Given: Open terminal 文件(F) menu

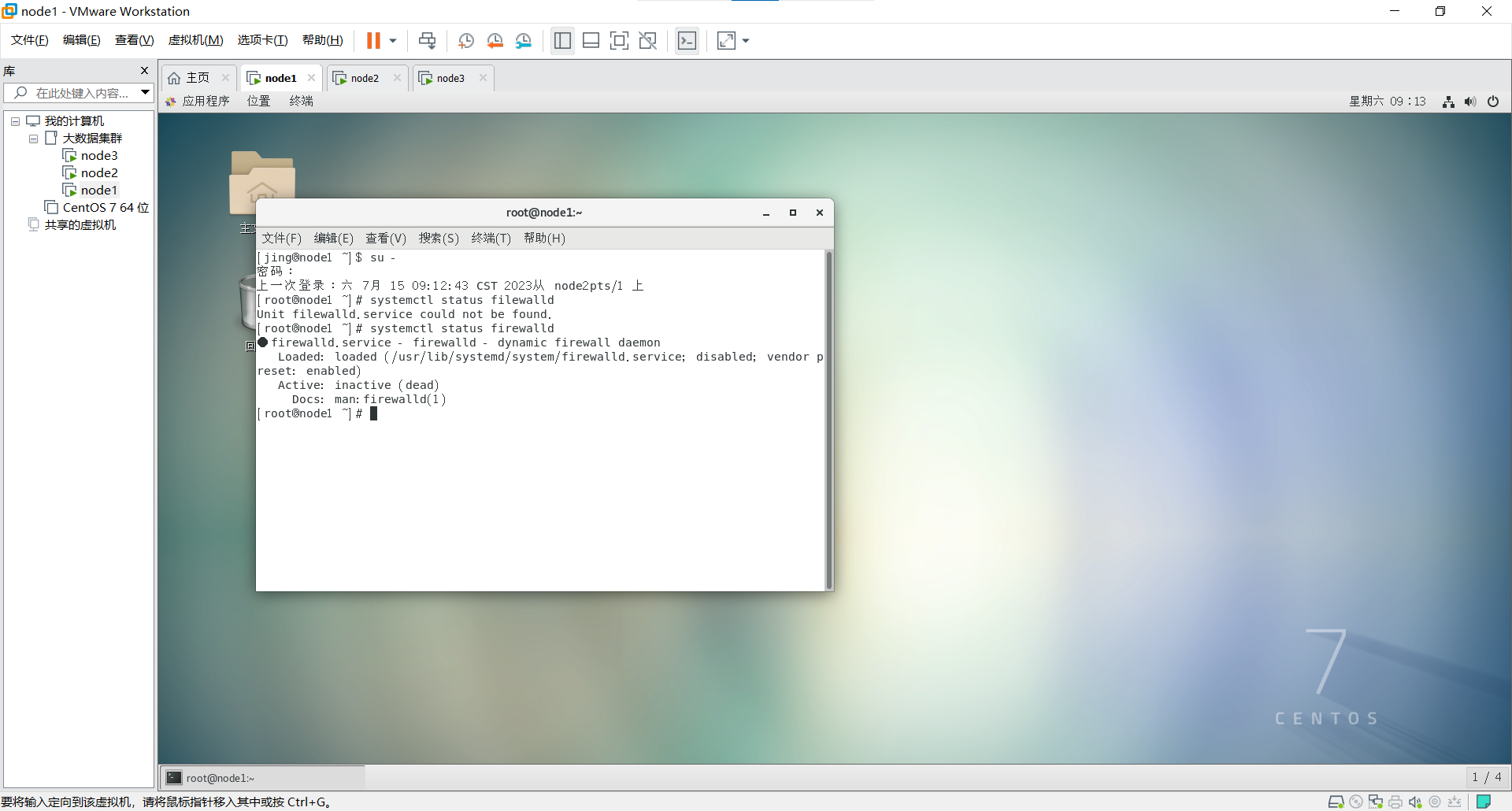Looking at the screenshot, I should (x=281, y=238).
